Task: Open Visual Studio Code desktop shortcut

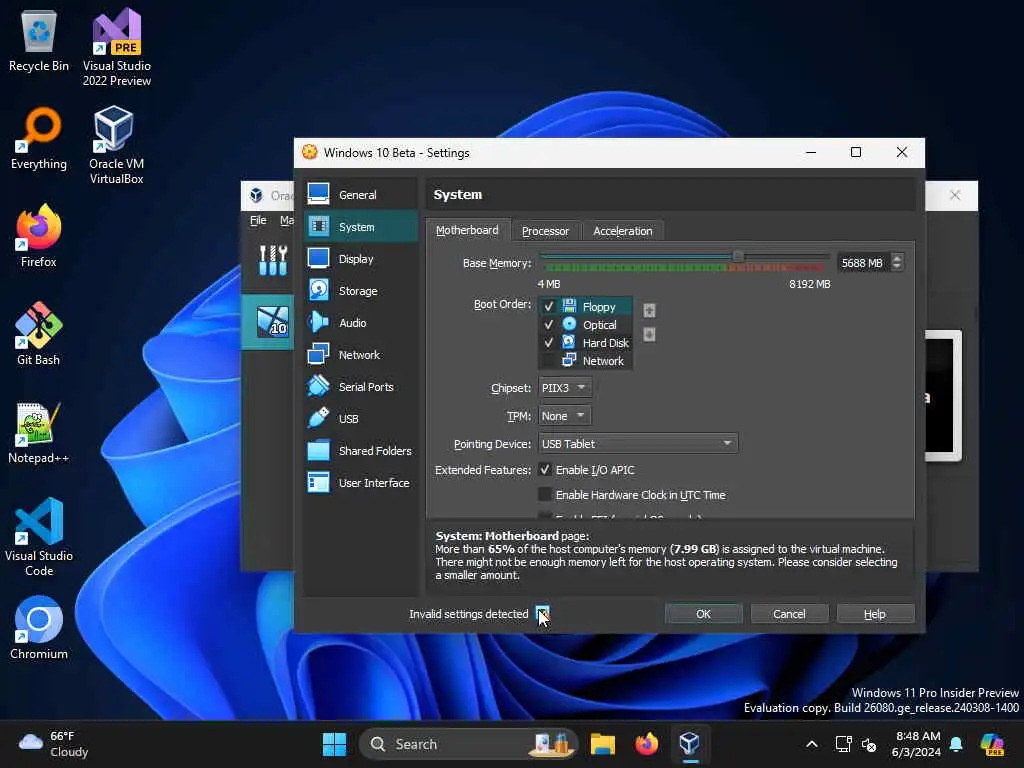Action: [x=39, y=537]
